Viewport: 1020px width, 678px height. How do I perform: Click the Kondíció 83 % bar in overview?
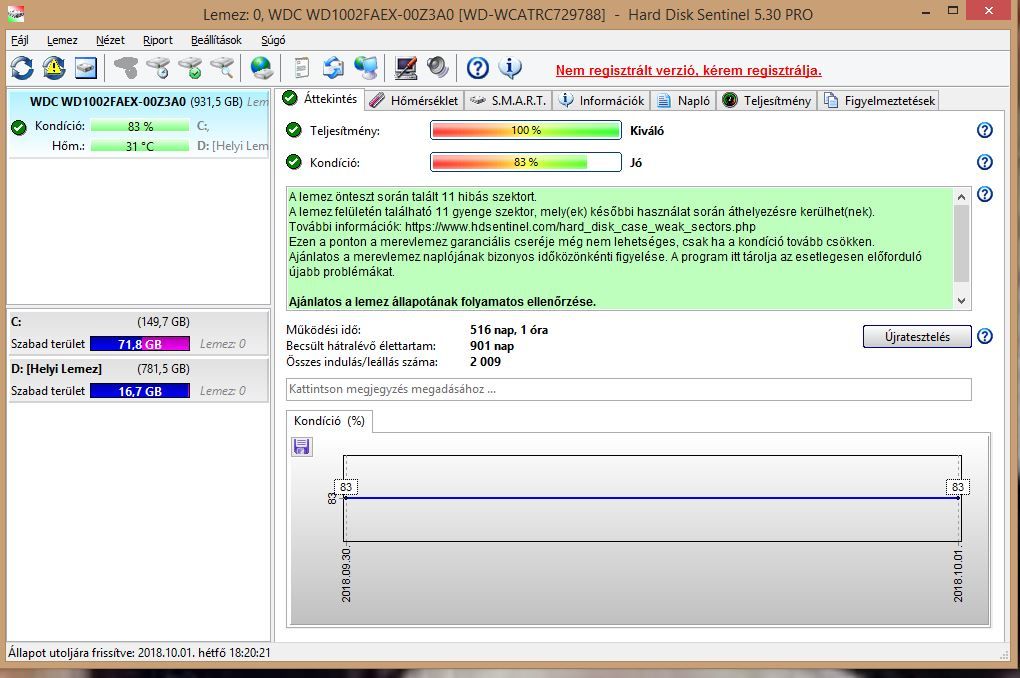(526, 162)
